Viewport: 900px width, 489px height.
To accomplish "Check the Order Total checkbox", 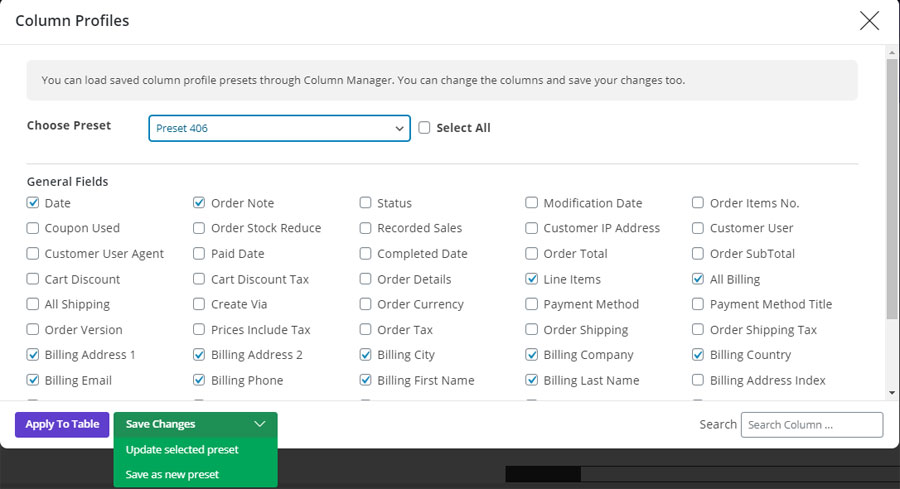I will coord(532,254).
